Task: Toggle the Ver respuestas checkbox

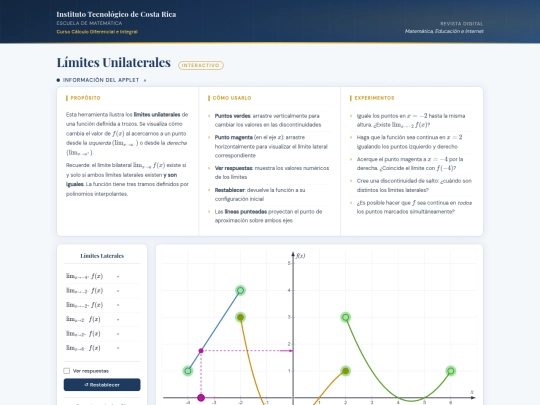Action: click(67, 371)
